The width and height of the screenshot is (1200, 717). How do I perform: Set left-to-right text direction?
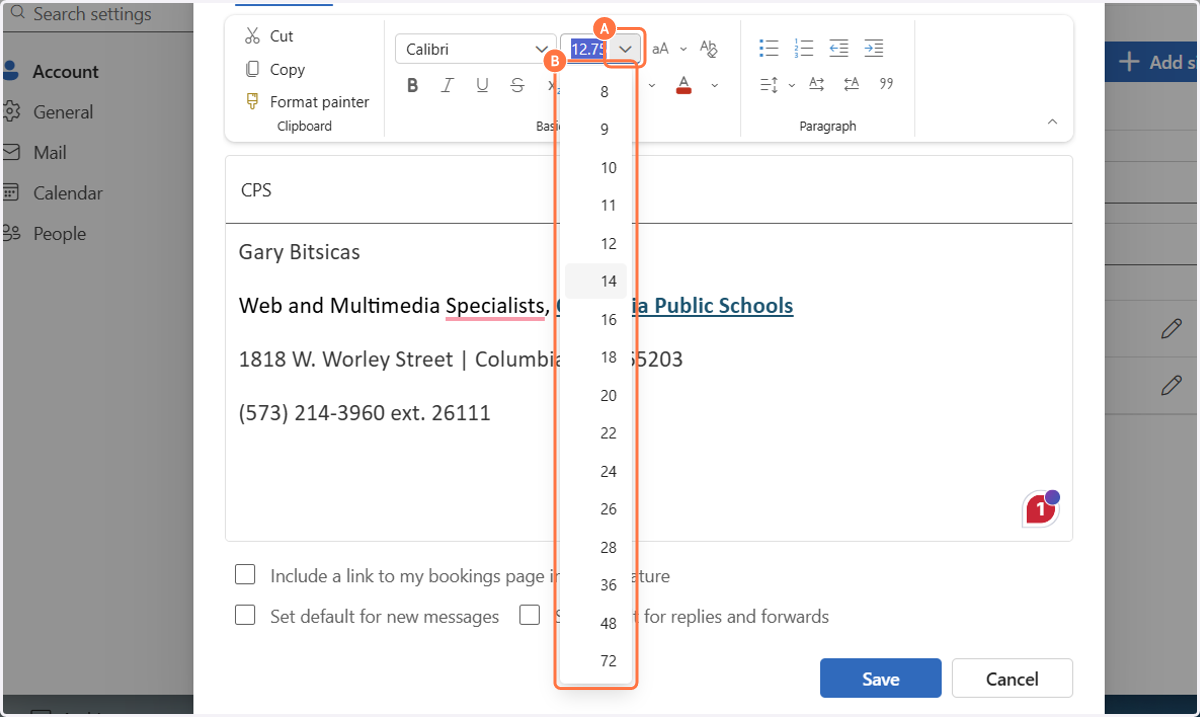coord(816,85)
